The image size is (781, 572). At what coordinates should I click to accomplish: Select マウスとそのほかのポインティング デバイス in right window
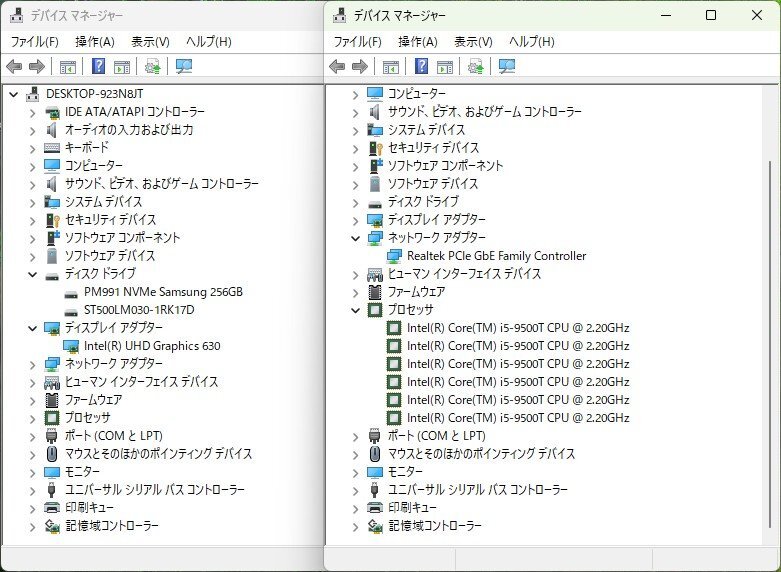pos(482,453)
